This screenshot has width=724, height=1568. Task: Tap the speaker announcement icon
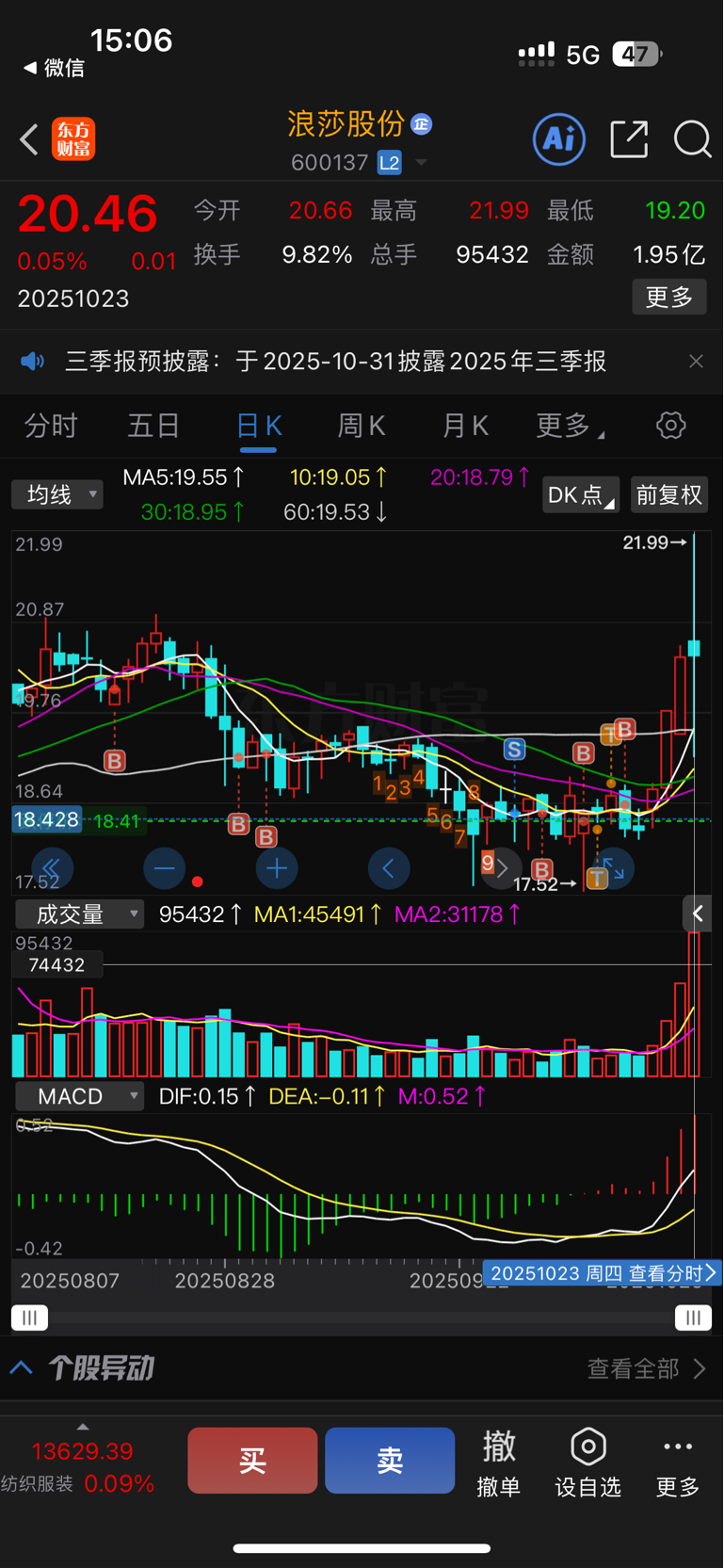tap(33, 362)
